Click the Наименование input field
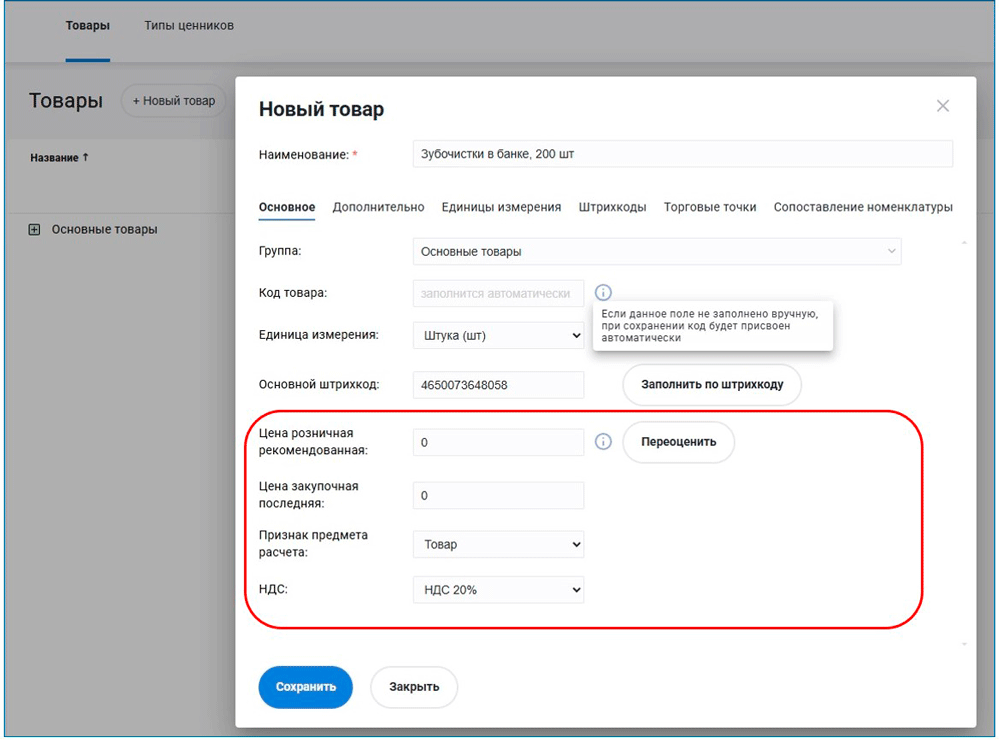This screenshot has height=740, width=1000. pos(682,154)
